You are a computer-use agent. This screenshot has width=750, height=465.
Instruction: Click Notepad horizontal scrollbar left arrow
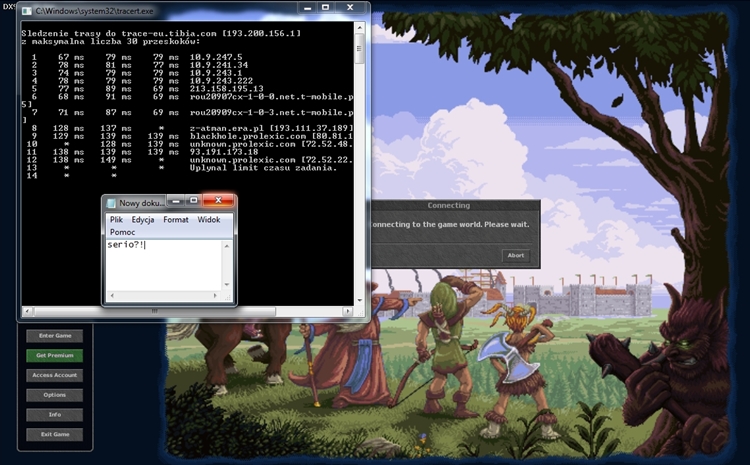click(x=112, y=296)
